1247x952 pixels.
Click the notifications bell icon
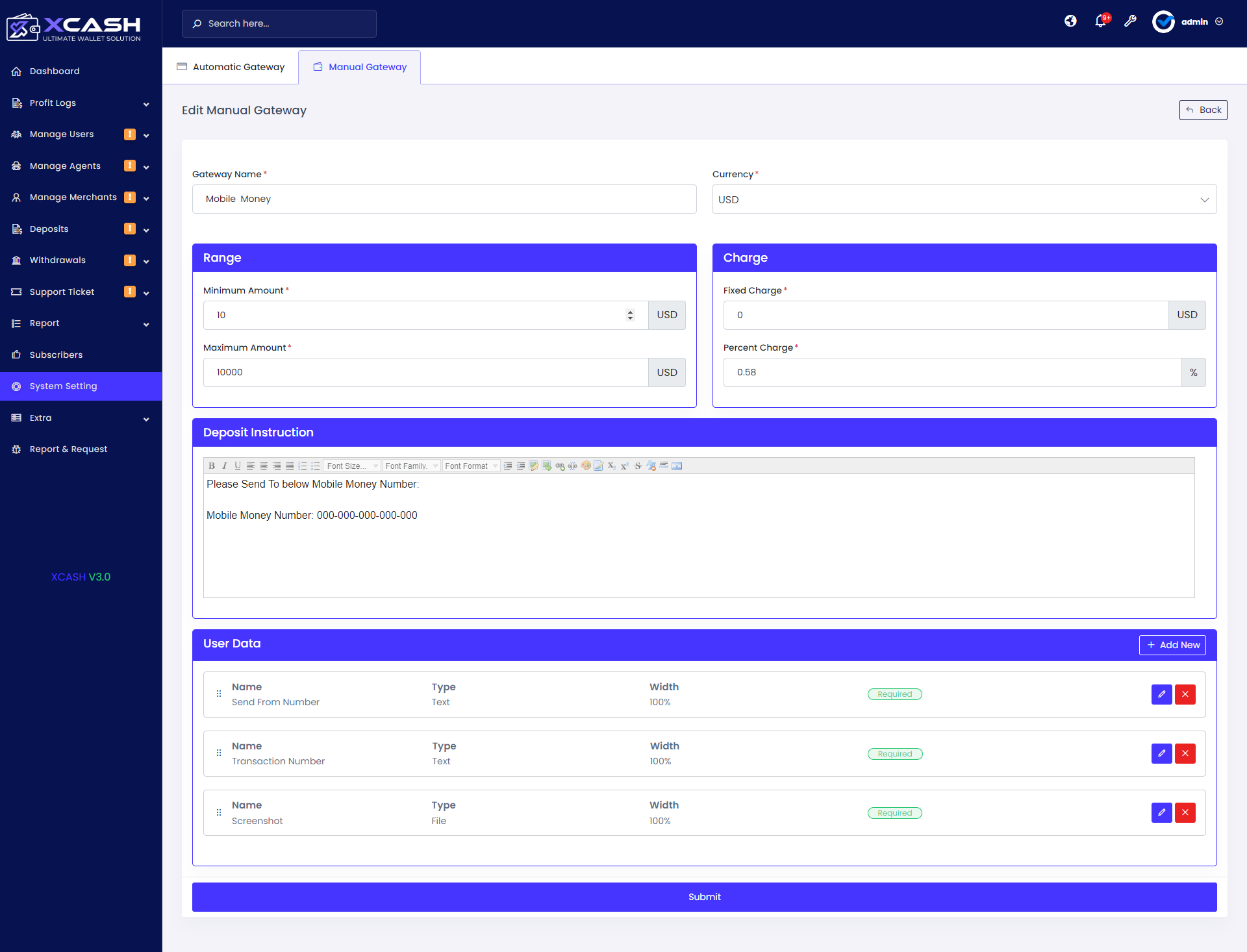tap(1100, 21)
